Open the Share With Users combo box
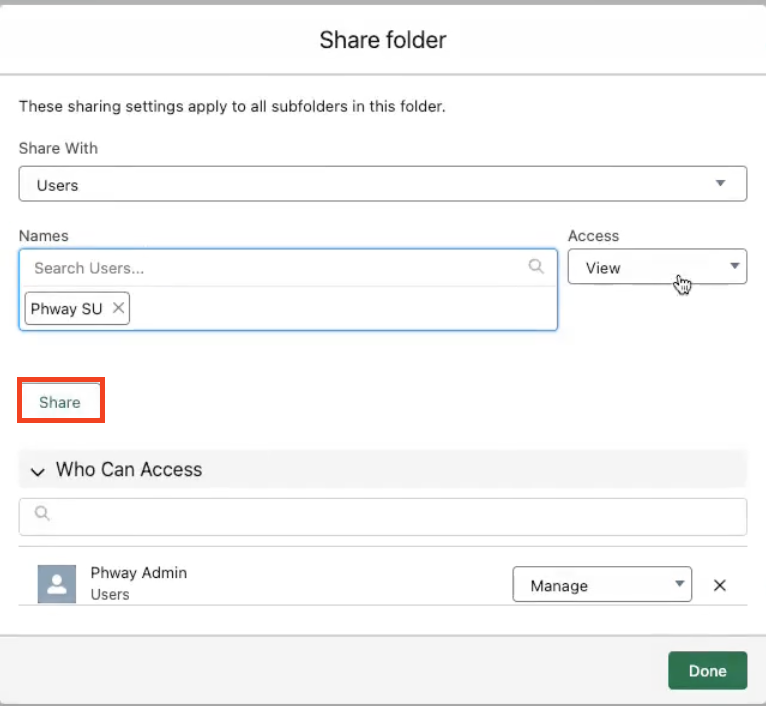 [x=382, y=185]
